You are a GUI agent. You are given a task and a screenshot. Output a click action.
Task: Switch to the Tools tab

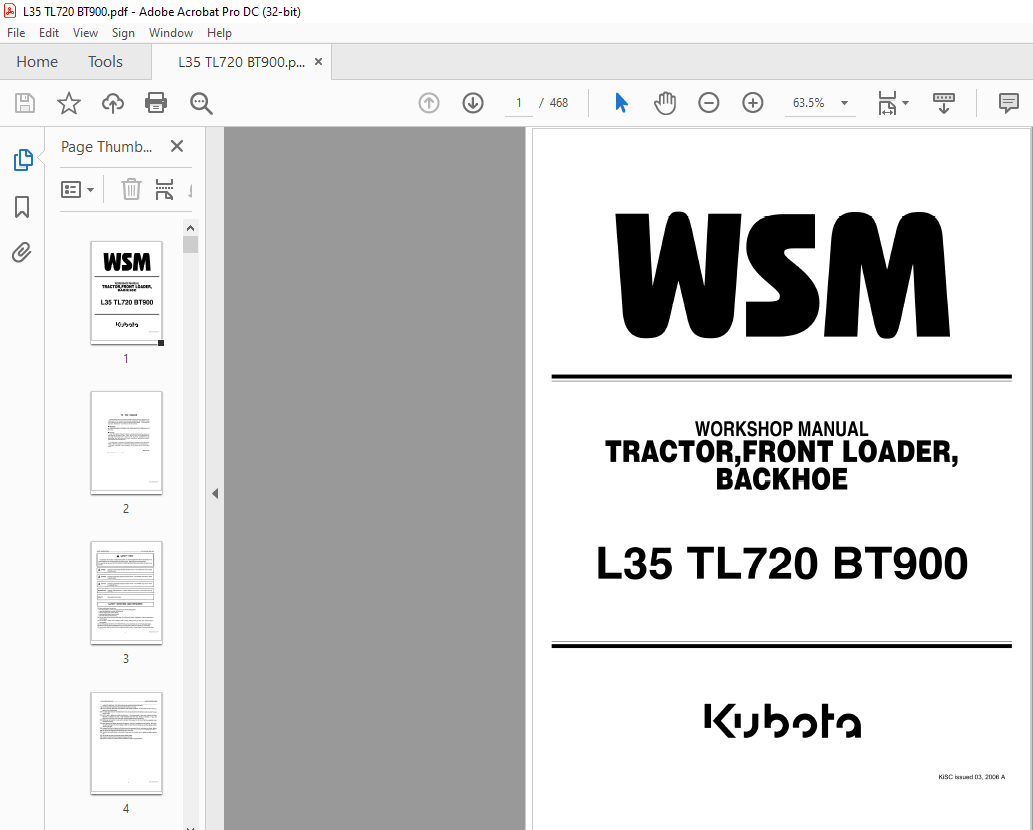click(x=105, y=62)
